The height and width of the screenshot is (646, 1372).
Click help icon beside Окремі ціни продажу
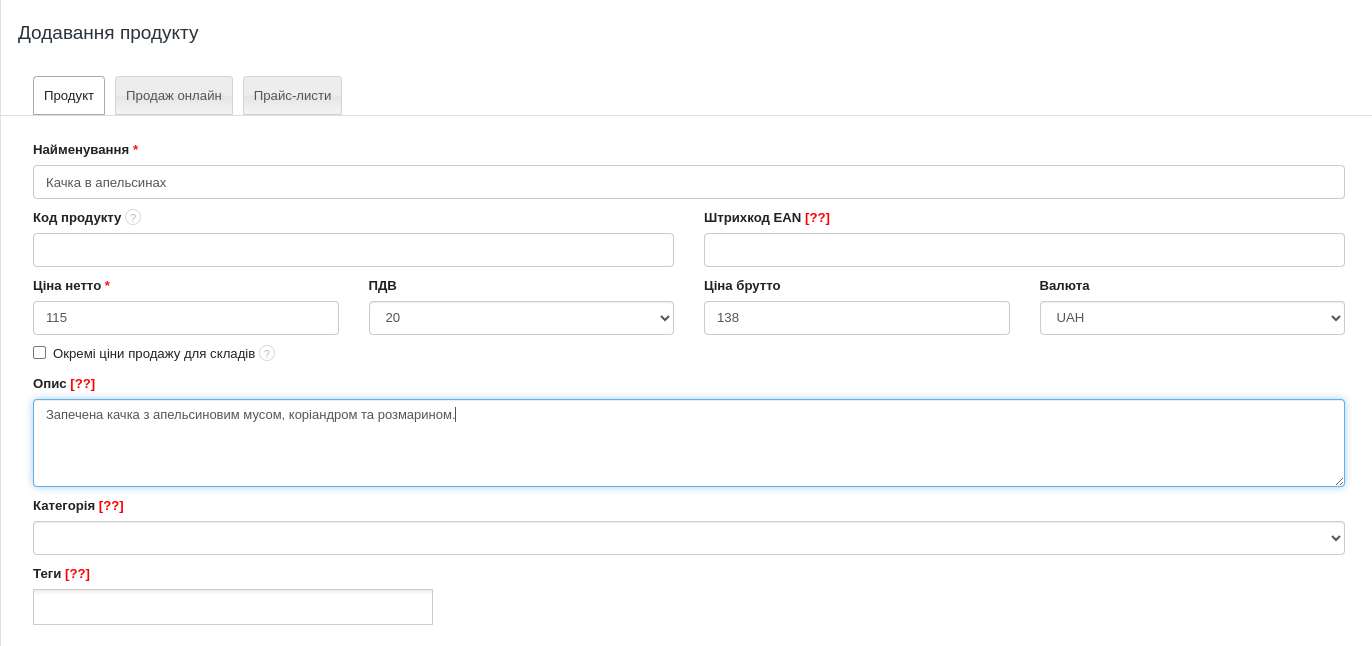point(267,353)
